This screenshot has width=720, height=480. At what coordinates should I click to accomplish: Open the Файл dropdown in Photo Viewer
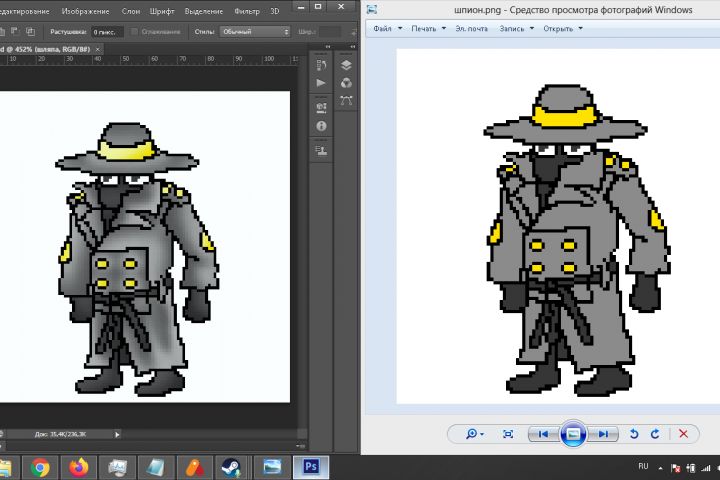point(386,28)
